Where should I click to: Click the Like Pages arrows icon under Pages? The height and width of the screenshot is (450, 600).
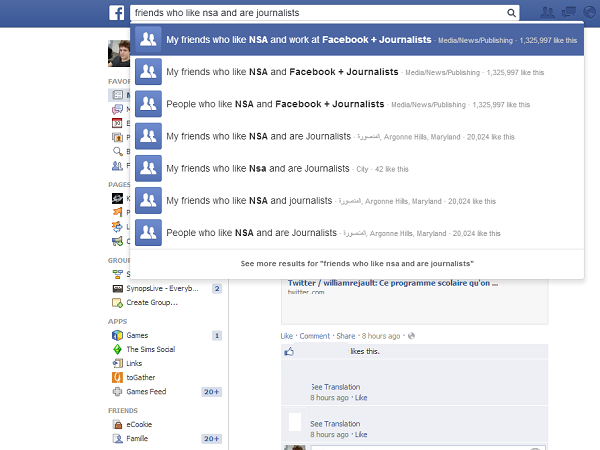[117, 227]
